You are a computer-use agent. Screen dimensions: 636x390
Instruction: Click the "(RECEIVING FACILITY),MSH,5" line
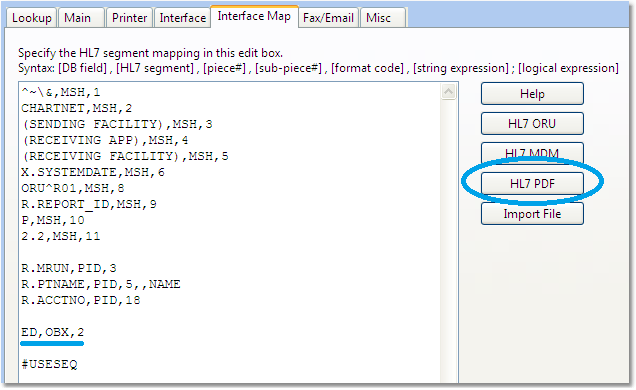coord(125,156)
